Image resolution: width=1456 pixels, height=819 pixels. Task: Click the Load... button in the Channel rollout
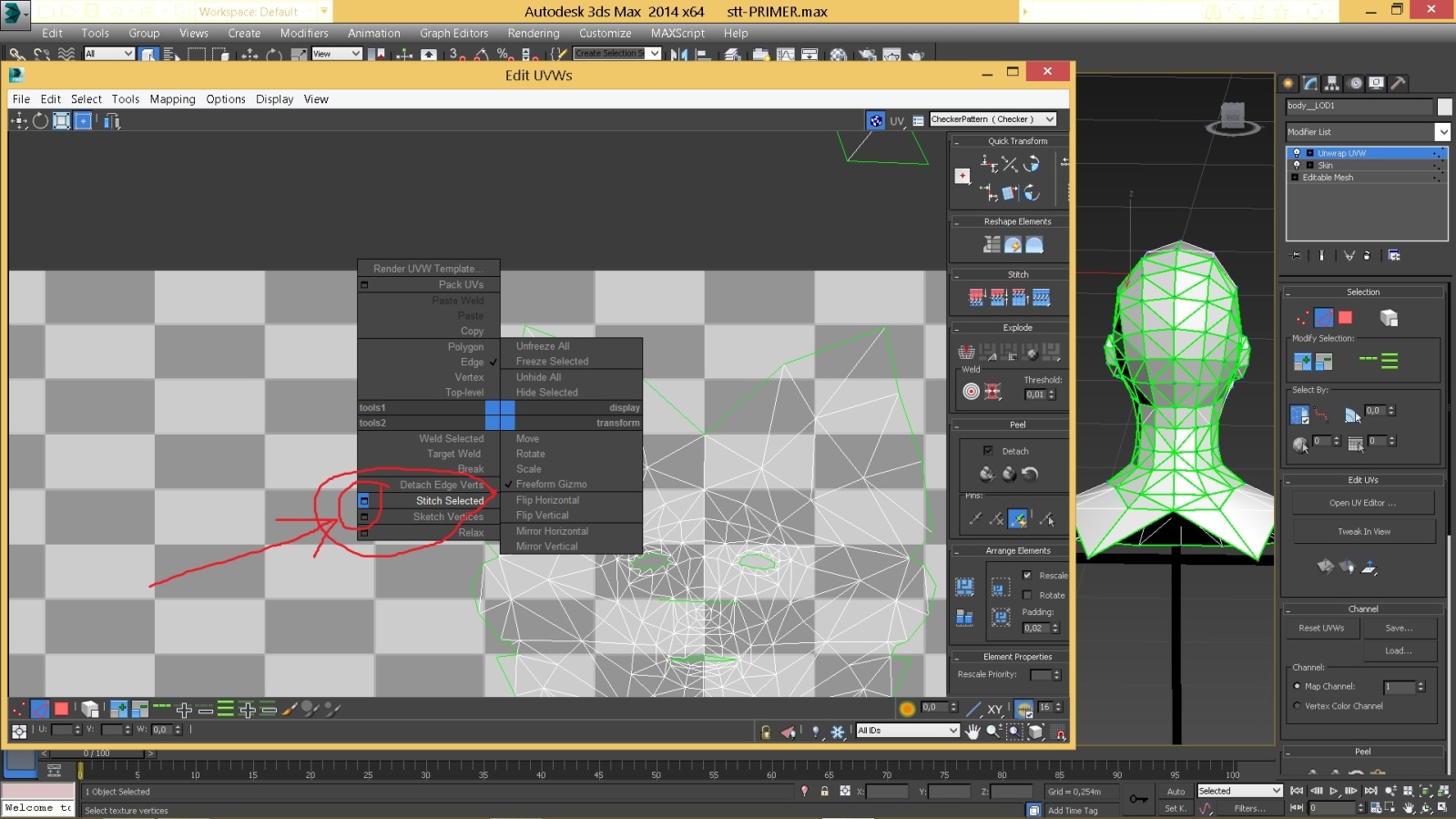pos(1400,650)
